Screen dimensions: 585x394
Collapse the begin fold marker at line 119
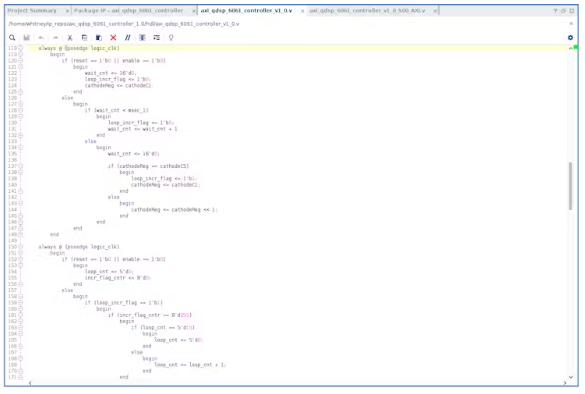click(x=21, y=54)
